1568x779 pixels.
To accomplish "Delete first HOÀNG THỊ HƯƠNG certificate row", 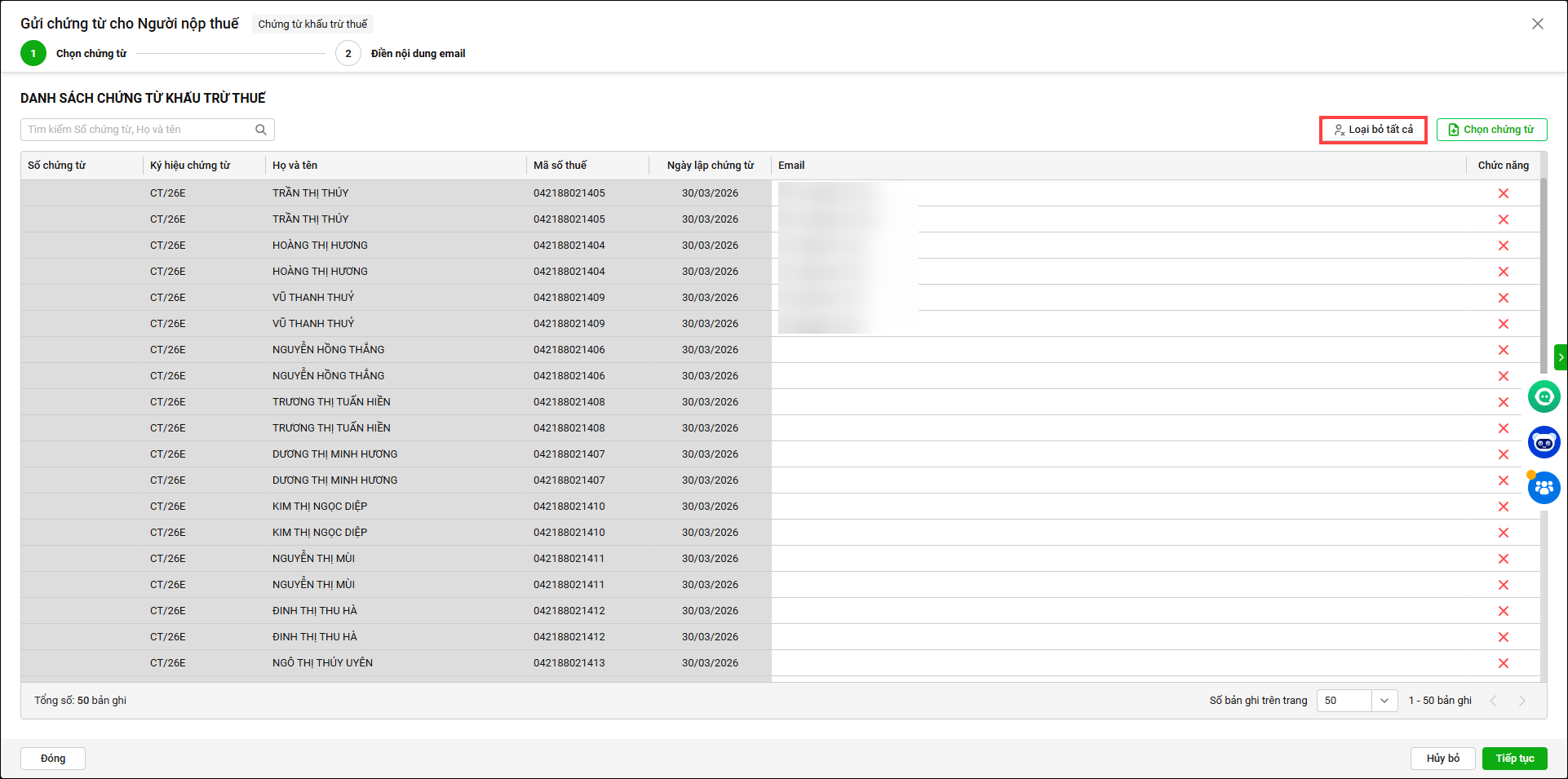I will [x=1503, y=246].
